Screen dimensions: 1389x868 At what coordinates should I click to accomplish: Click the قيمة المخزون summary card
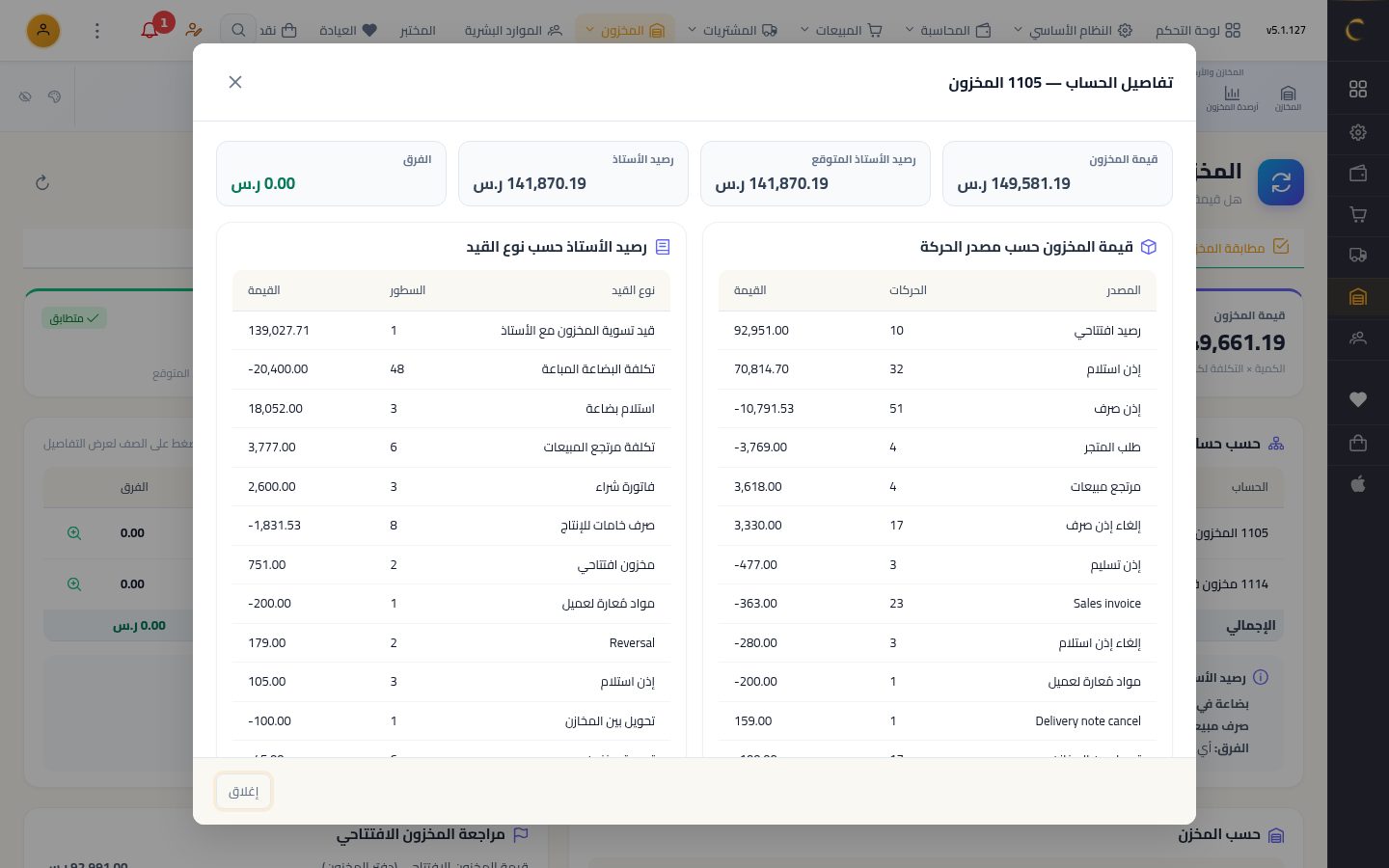(x=1057, y=174)
